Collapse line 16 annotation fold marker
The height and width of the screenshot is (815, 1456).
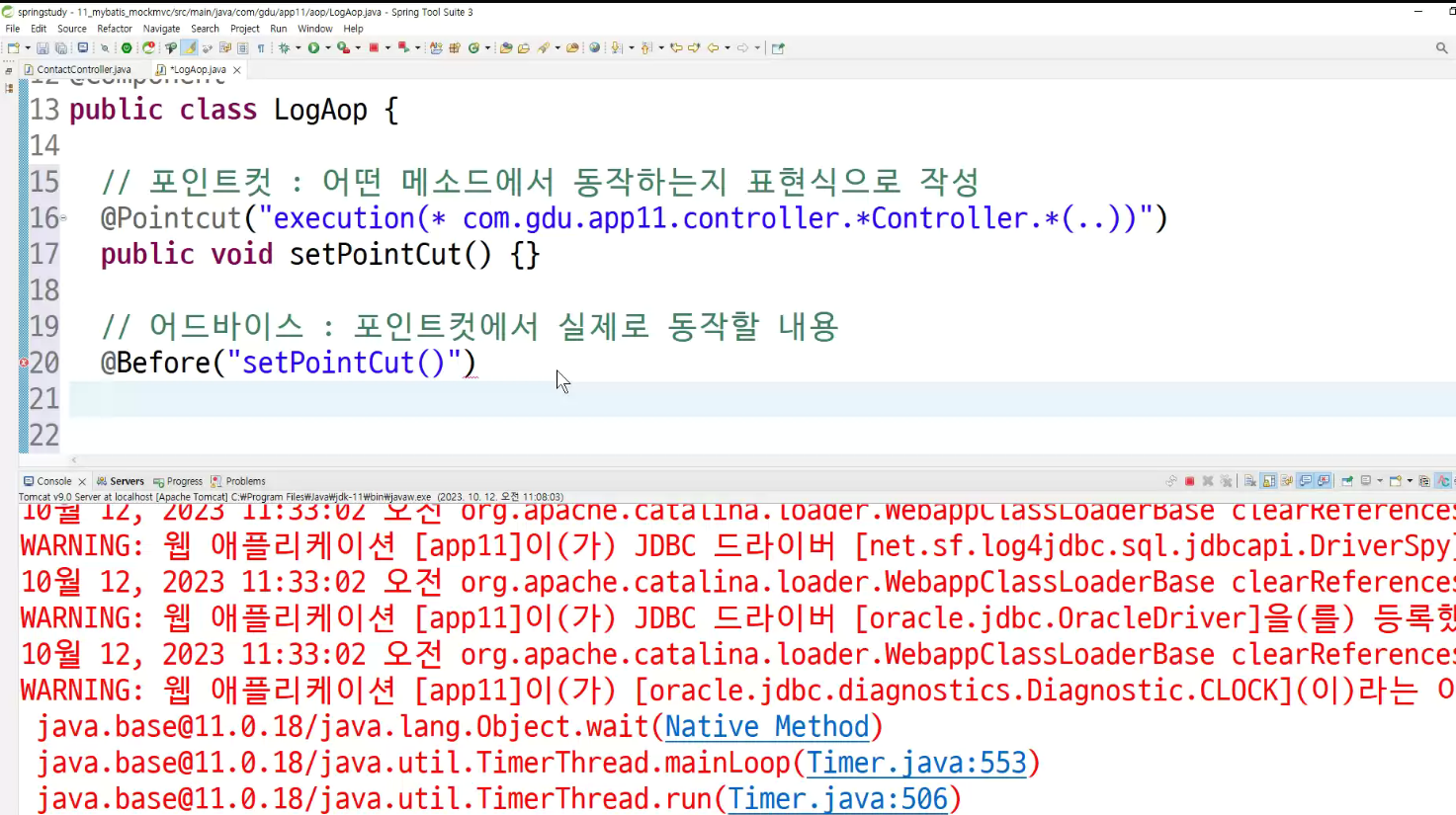click(63, 218)
